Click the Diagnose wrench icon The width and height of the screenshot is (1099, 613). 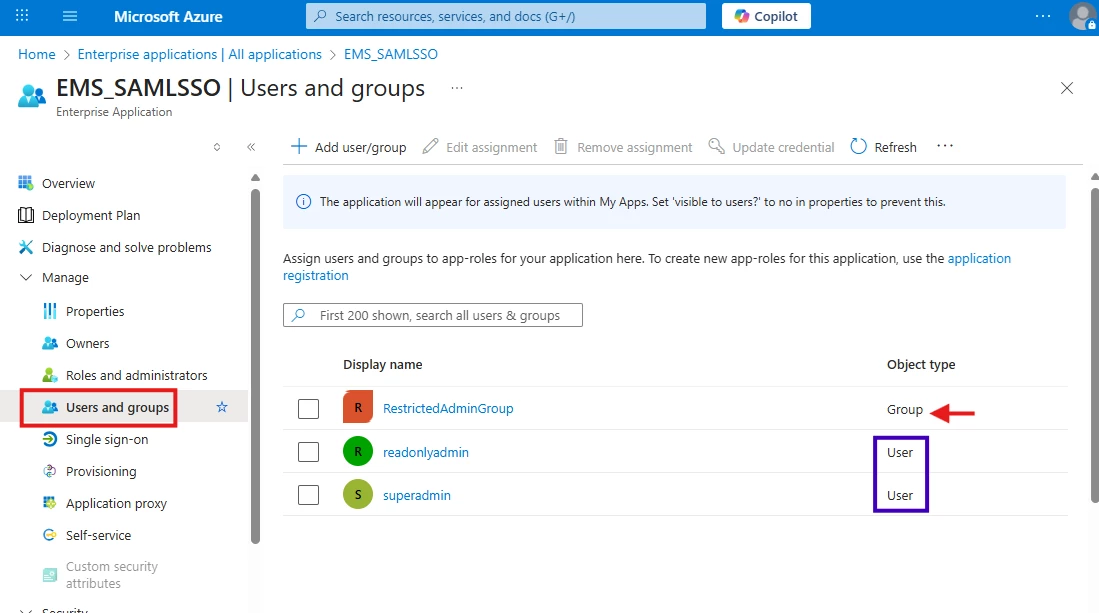[26, 247]
